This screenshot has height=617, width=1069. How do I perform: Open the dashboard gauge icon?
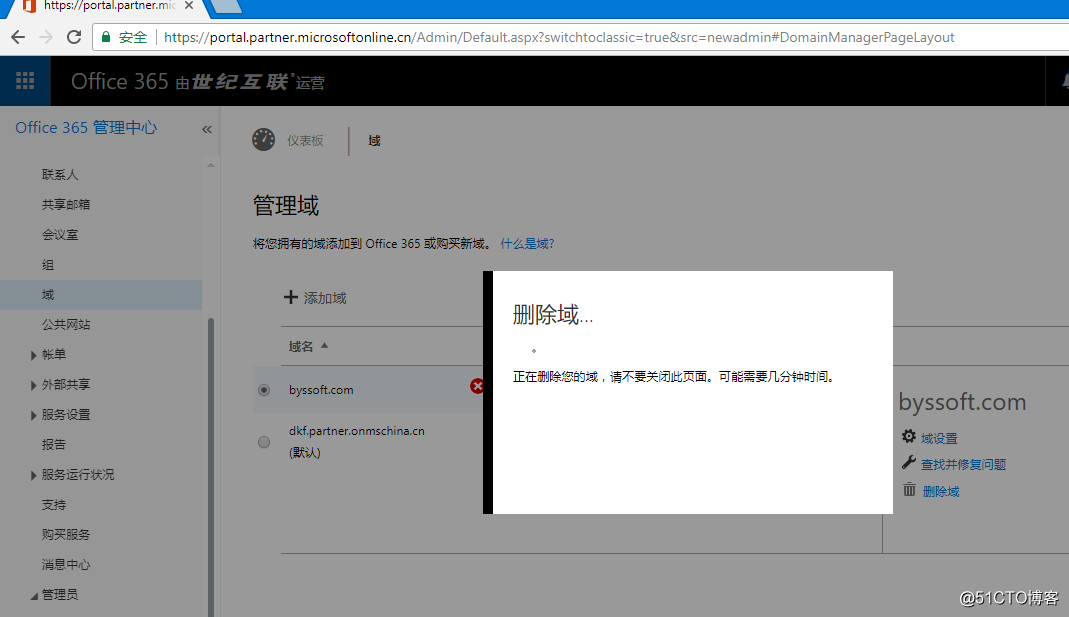[263, 139]
